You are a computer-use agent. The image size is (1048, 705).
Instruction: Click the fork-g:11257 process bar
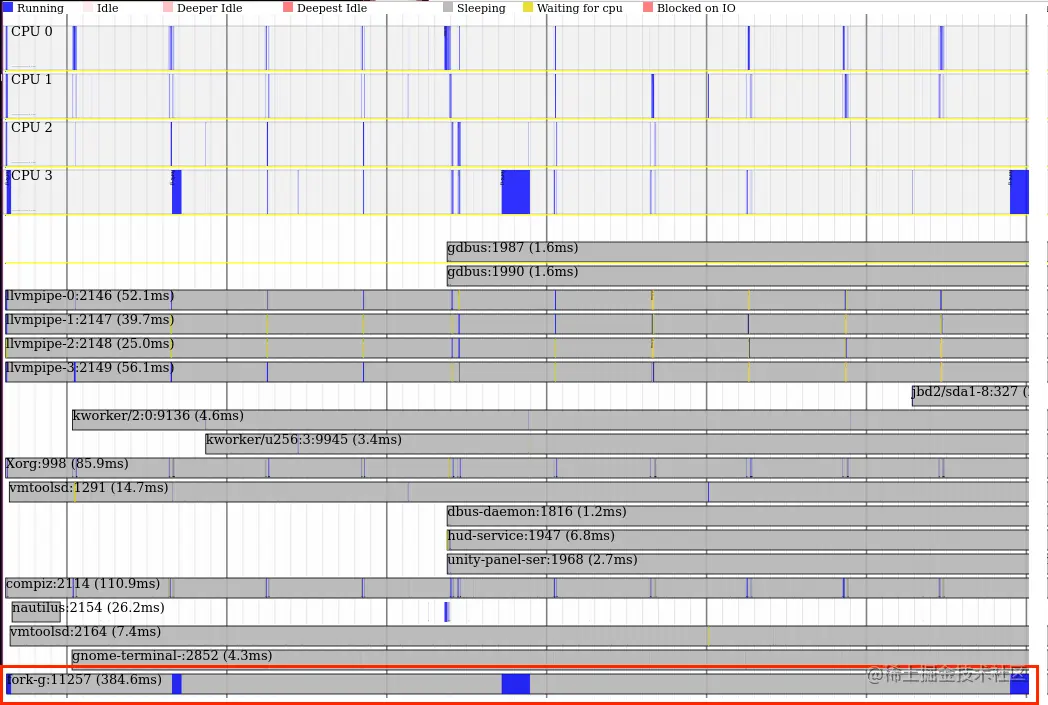click(x=517, y=684)
